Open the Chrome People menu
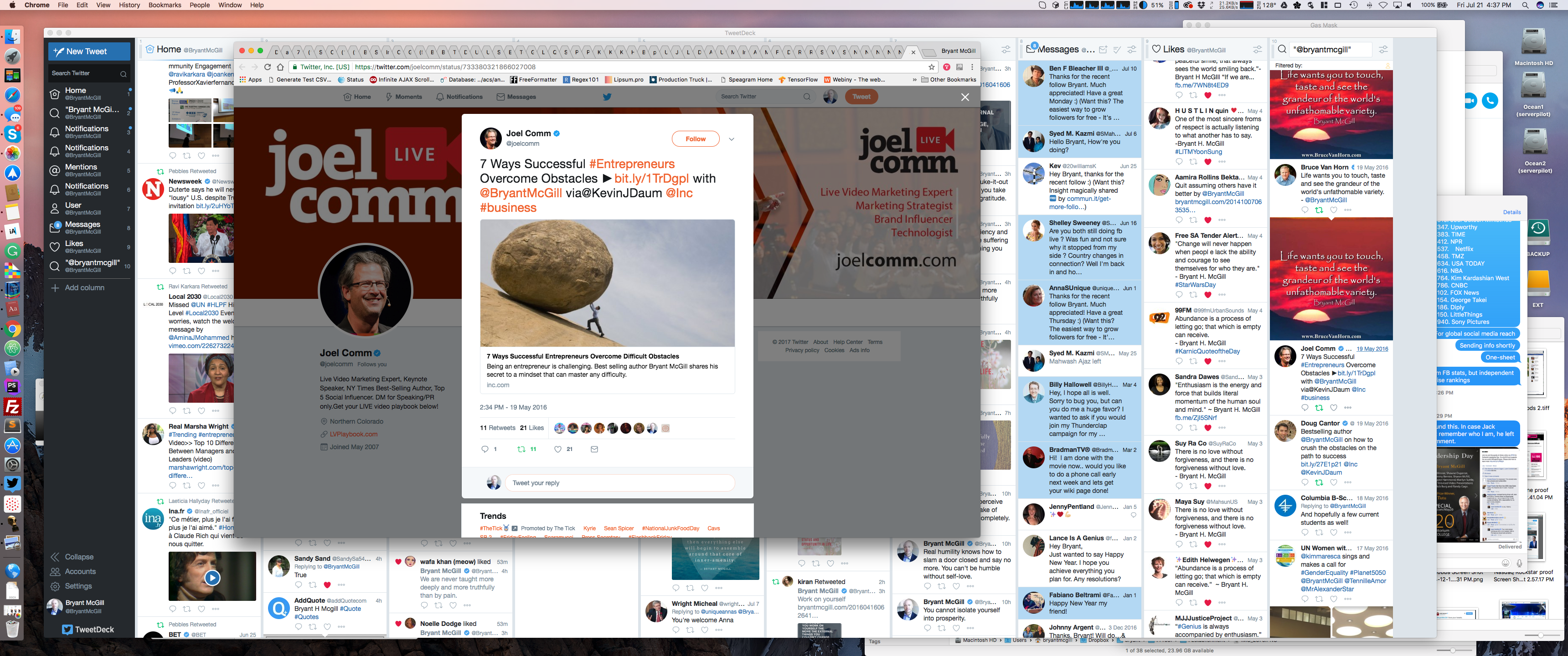The height and width of the screenshot is (656, 1568). coord(200,5)
